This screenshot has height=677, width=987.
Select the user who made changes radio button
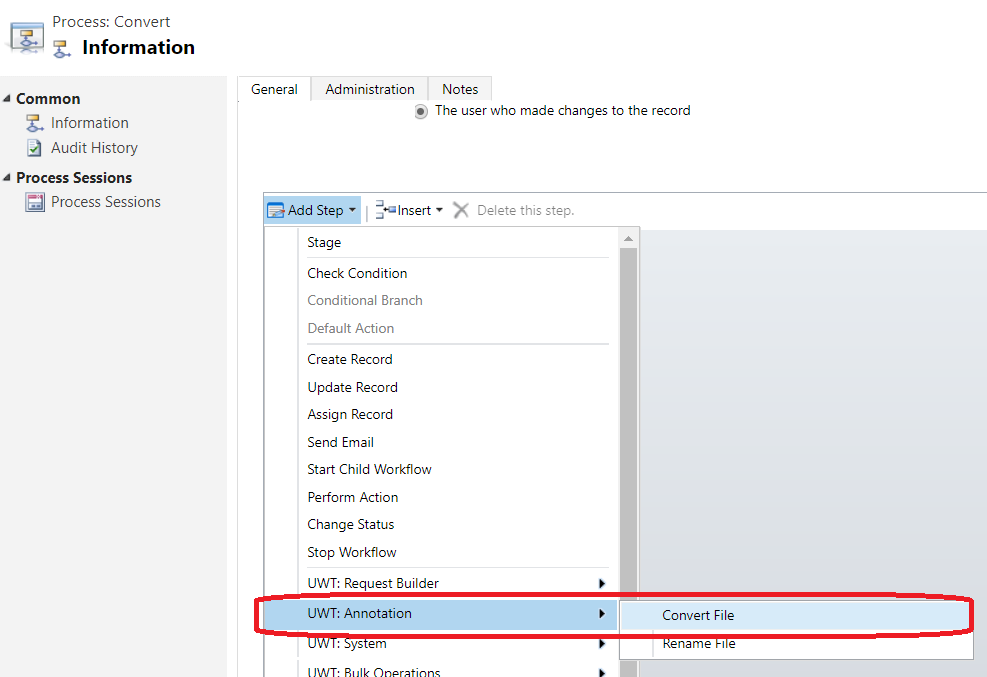tap(421, 111)
